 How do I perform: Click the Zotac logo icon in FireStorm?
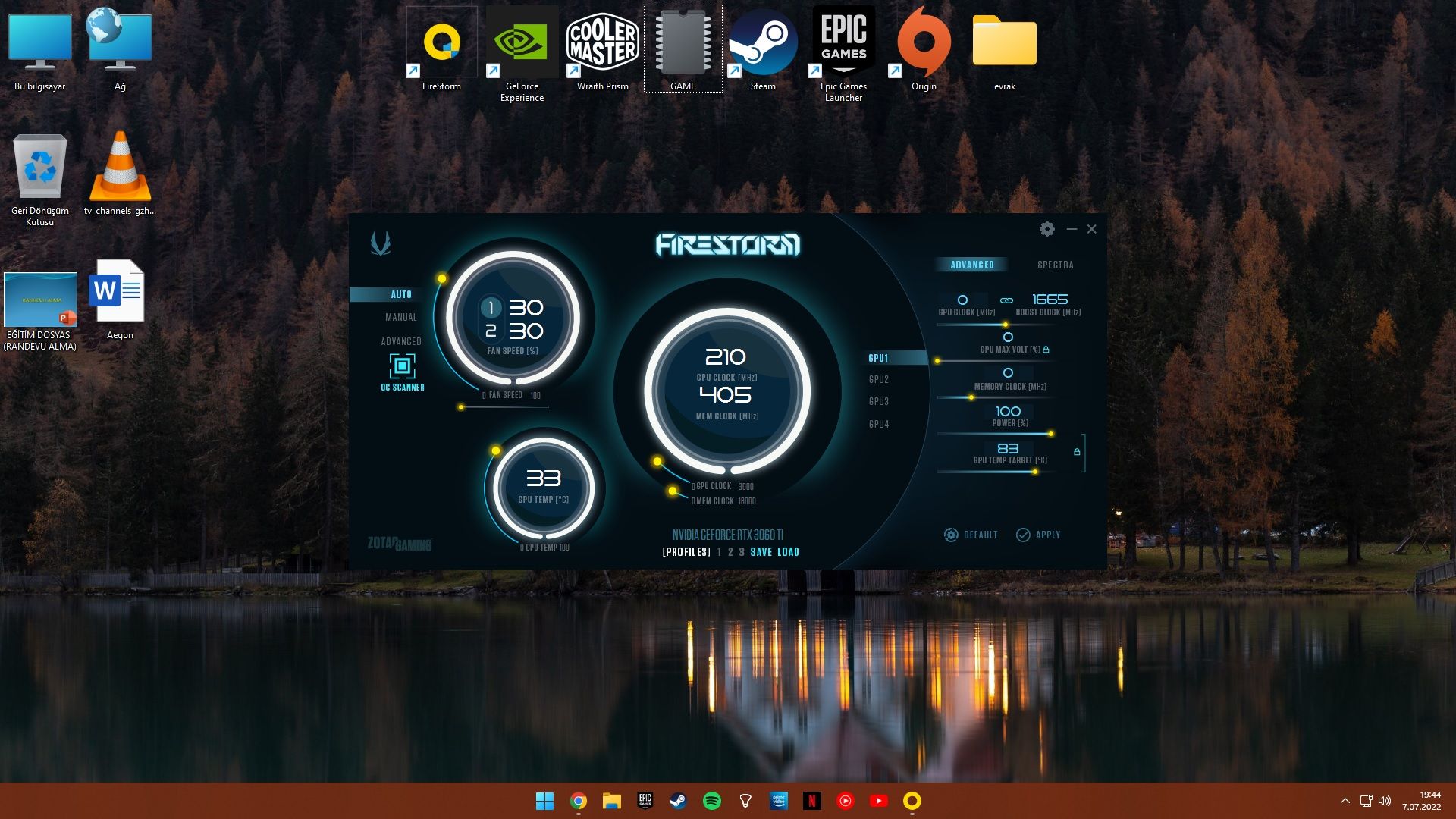point(380,243)
